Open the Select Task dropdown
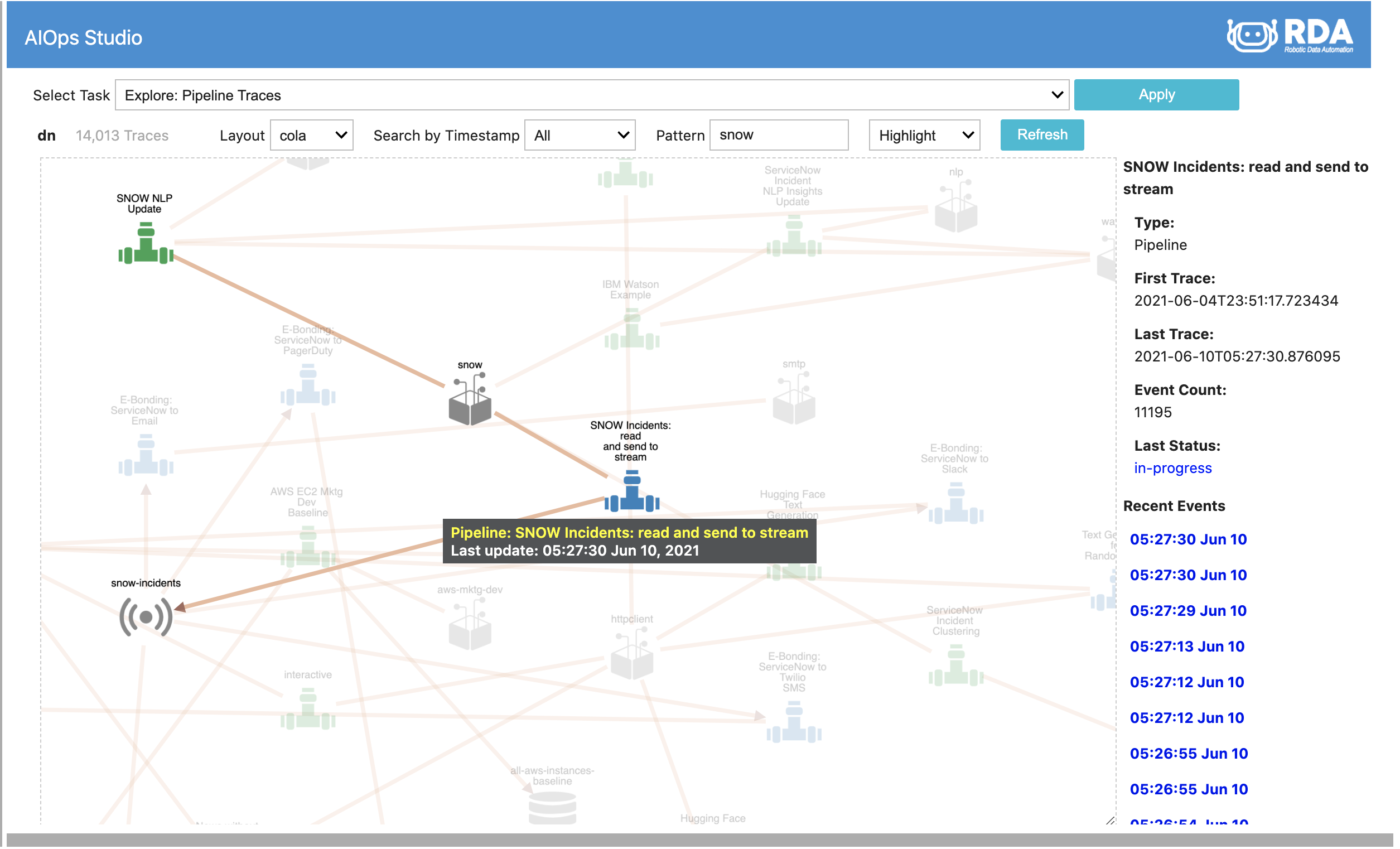This screenshot has width=1400, height=849. pos(592,94)
